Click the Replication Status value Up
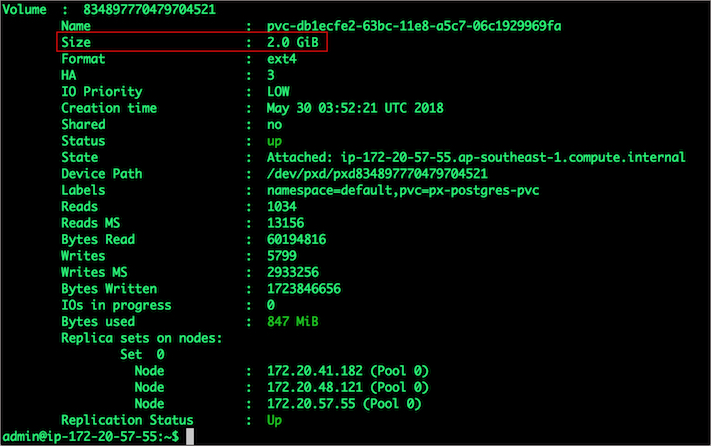The width and height of the screenshot is (711, 446). [x=275, y=419]
